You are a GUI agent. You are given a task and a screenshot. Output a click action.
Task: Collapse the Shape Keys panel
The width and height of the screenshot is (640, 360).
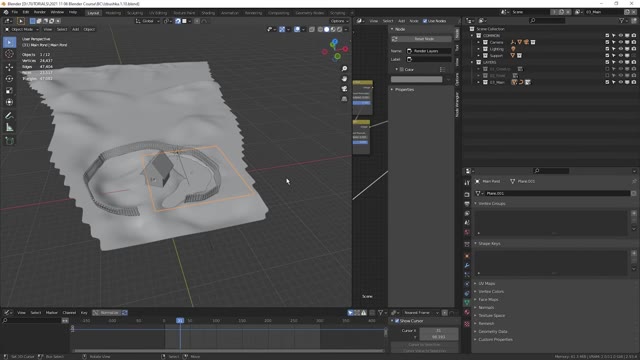click(489, 243)
